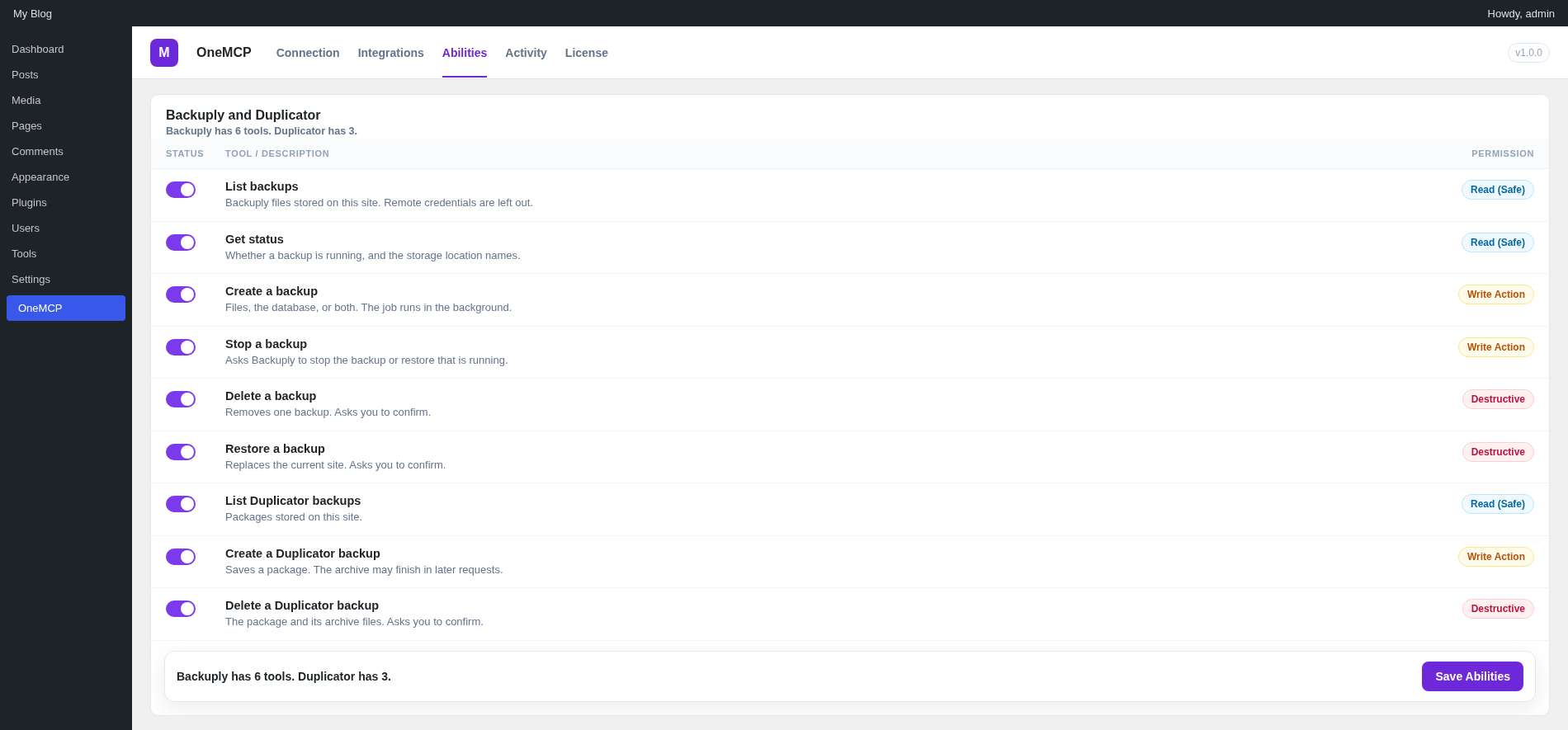This screenshot has height=730, width=1568.
Task: Click the OneMCP purple M logo icon
Action: (x=164, y=53)
